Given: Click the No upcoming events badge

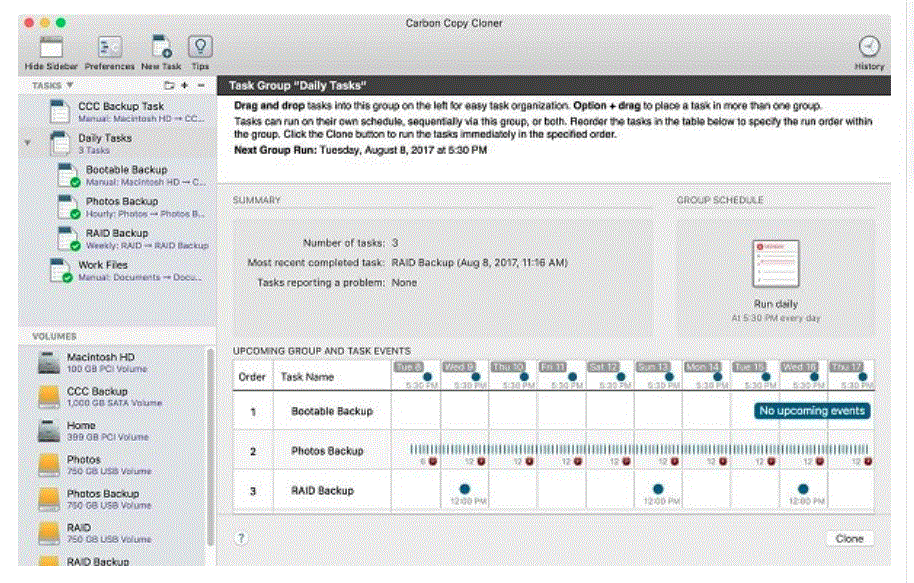Looking at the screenshot, I should click(812, 411).
